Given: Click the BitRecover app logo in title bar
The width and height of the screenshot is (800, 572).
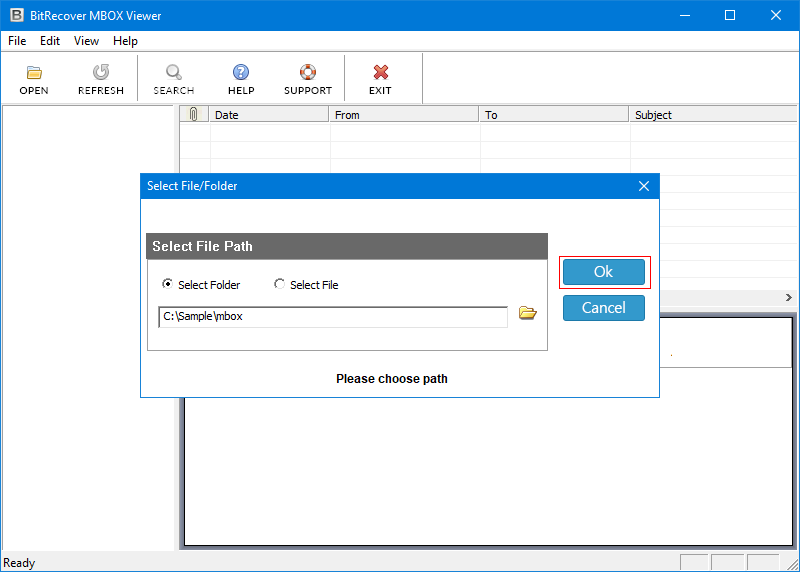Looking at the screenshot, I should click(17, 15).
